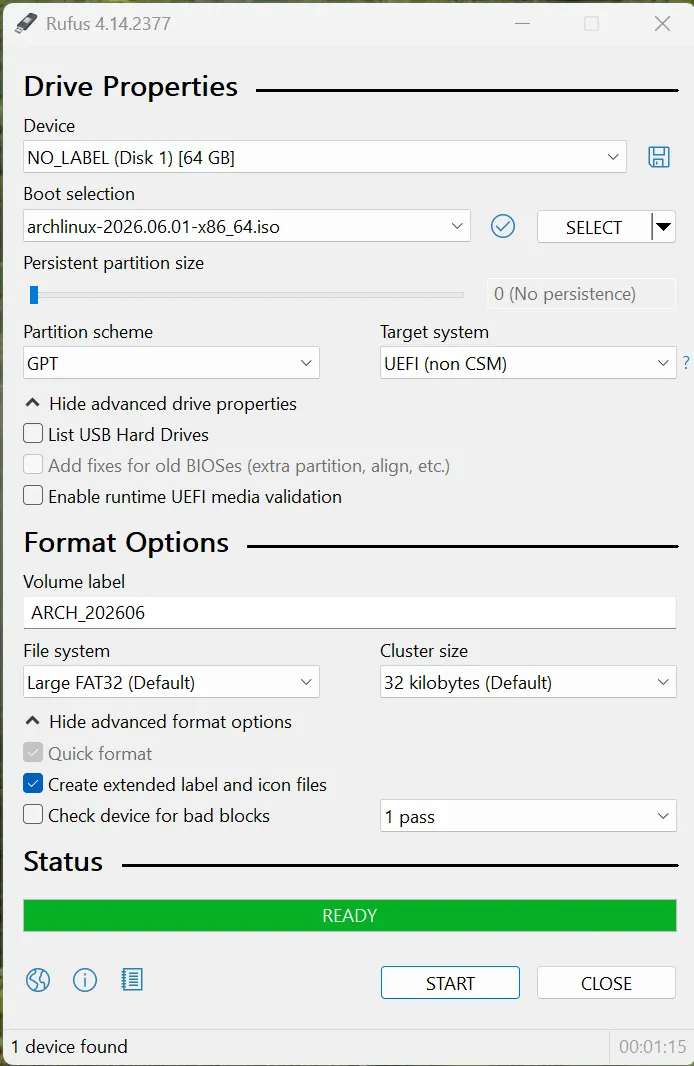694x1066 pixels.
Task: Click the Target system help question mark
Action: tap(686, 363)
